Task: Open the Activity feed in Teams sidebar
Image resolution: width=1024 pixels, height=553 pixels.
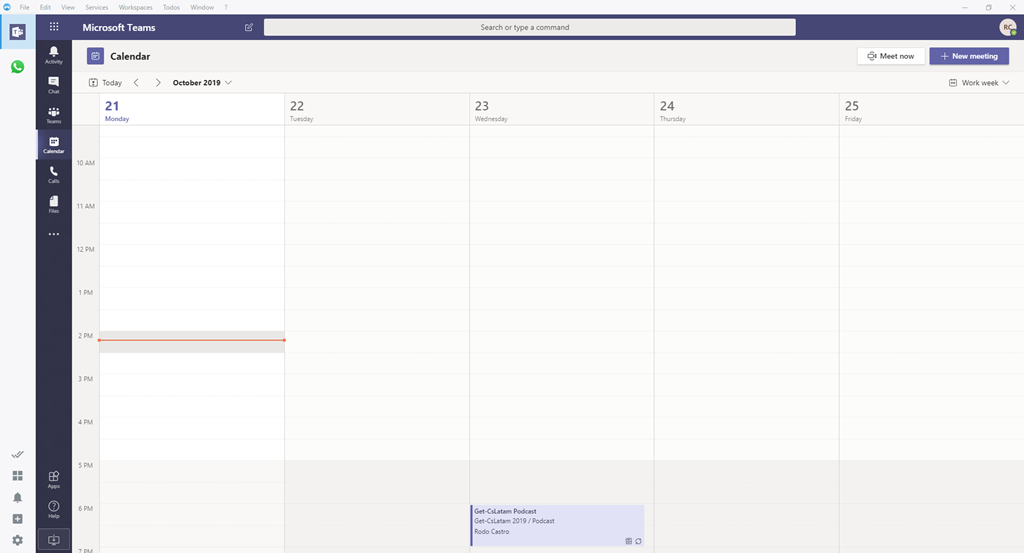Action: pos(53,54)
